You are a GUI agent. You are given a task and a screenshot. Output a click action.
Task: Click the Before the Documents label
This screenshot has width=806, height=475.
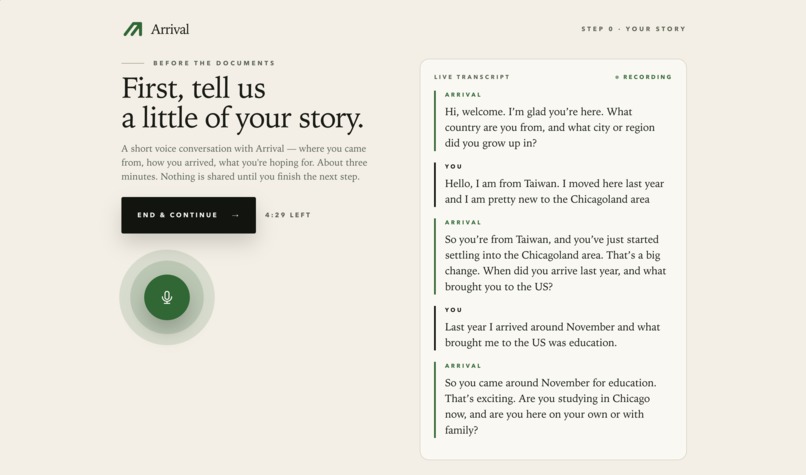(x=214, y=63)
